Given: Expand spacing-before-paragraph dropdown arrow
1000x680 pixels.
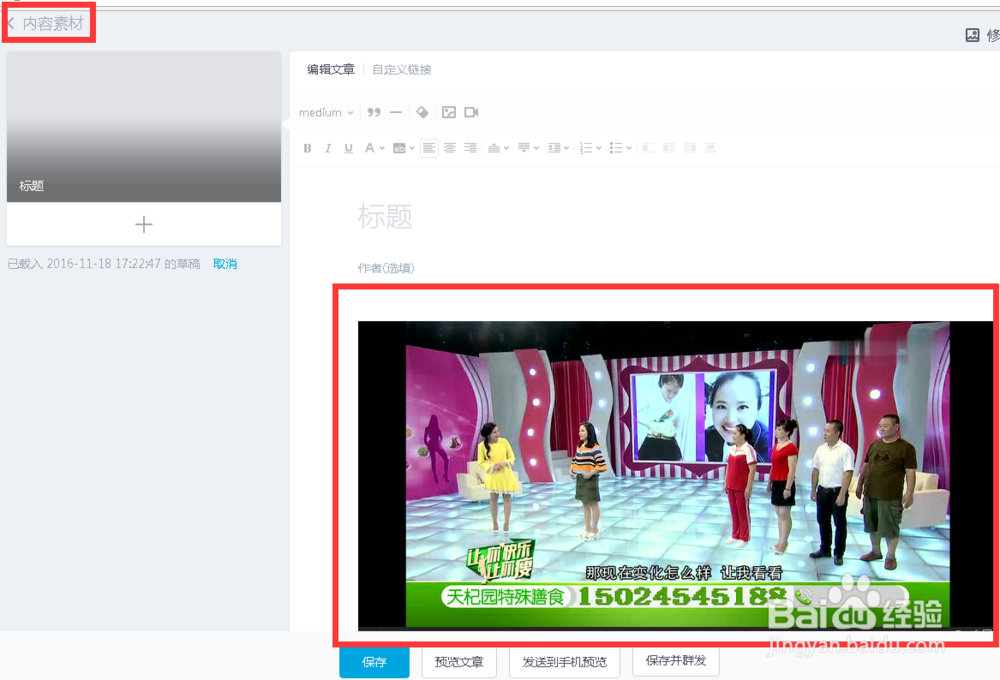Looking at the screenshot, I should (506, 148).
